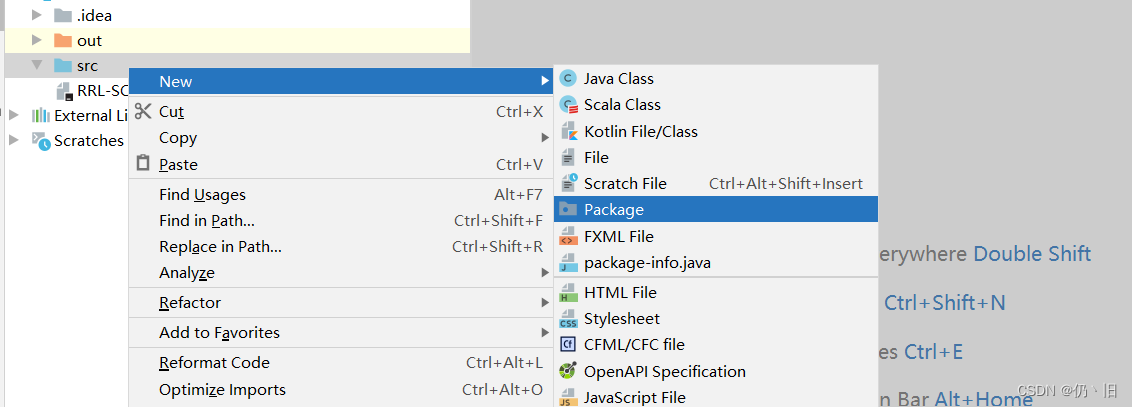
Task: Create a new OpenAPI Specification
Action: point(716,371)
